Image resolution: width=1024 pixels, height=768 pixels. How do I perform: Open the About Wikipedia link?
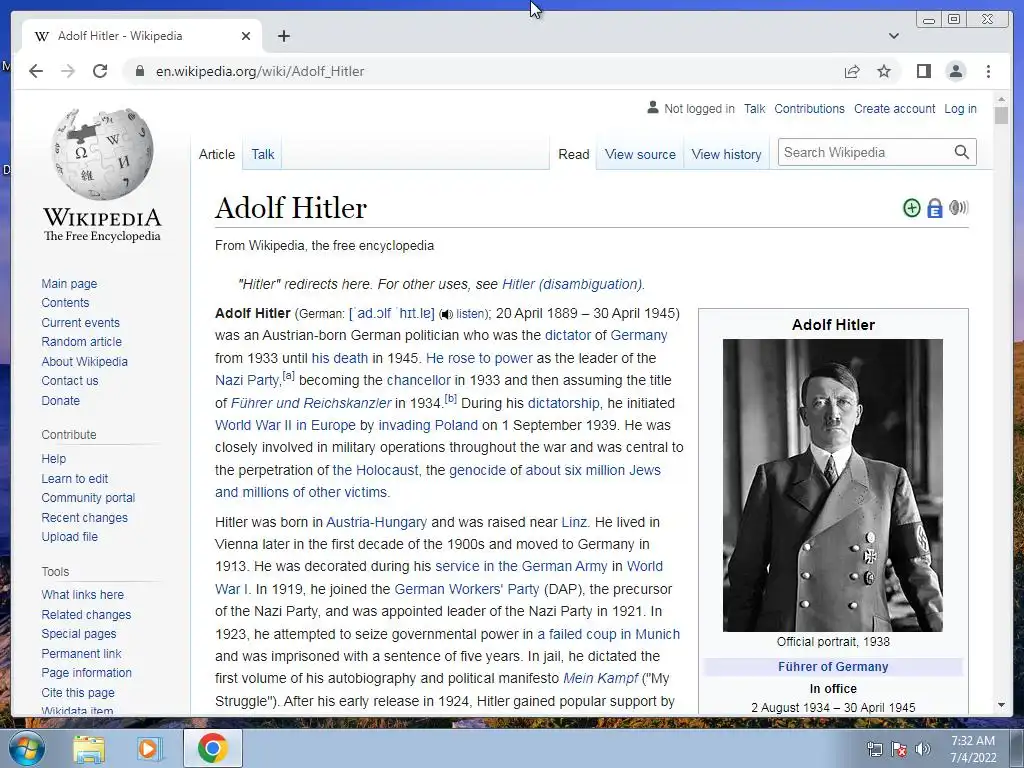tap(84, 361)
